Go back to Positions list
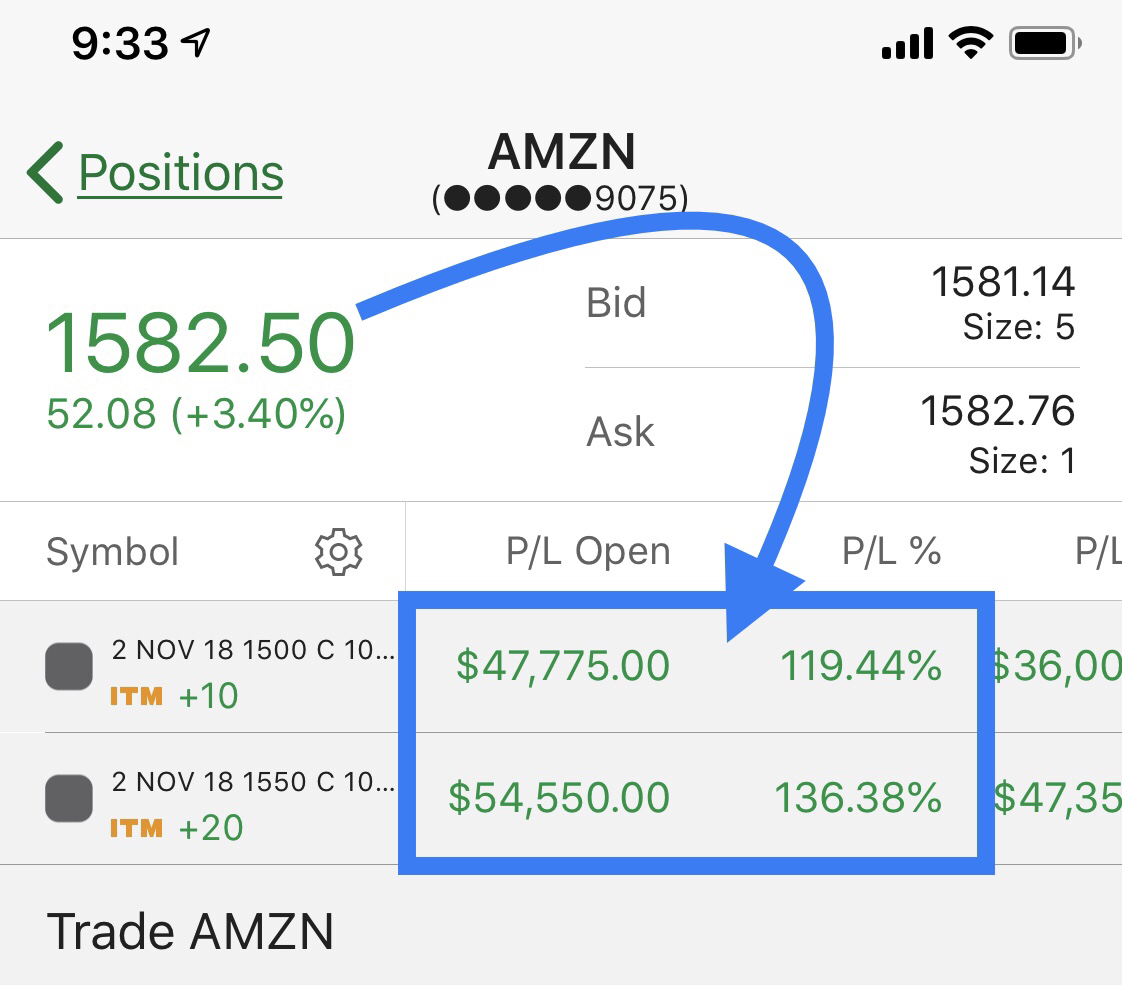The width and height of the screenshot is (1122, 985). point(180,173)
